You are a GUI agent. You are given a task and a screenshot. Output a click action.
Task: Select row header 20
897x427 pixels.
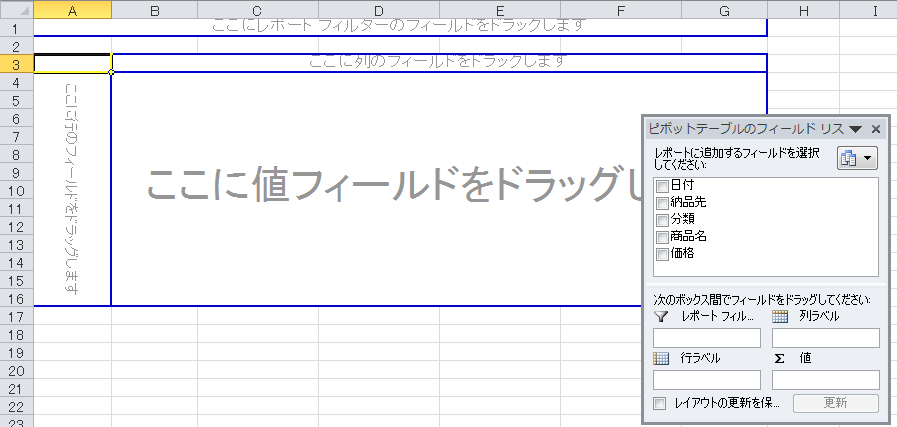tap(16, 370)
